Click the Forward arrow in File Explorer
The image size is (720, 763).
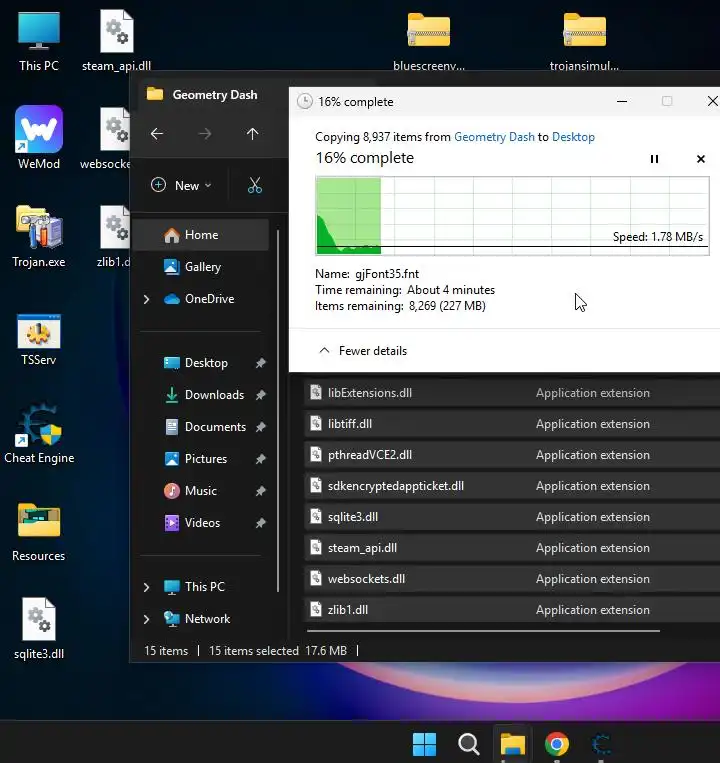pos(205,134)
